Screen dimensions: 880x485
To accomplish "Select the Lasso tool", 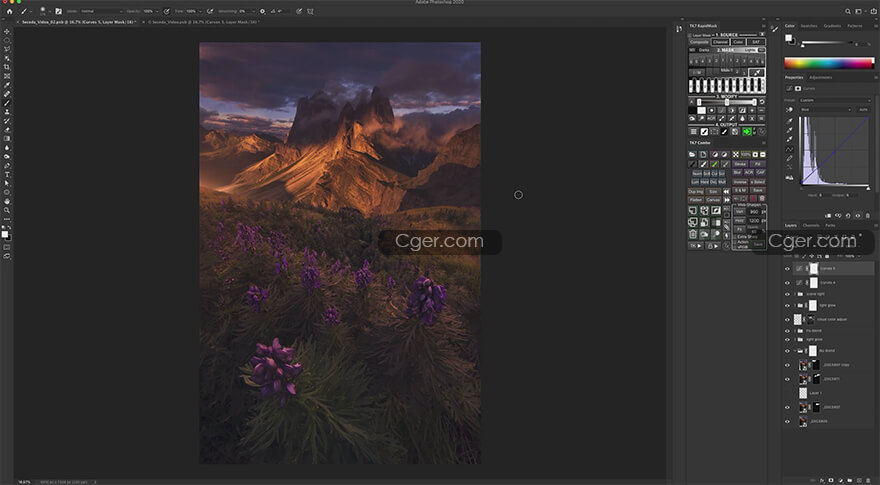I will coord(7,49).
